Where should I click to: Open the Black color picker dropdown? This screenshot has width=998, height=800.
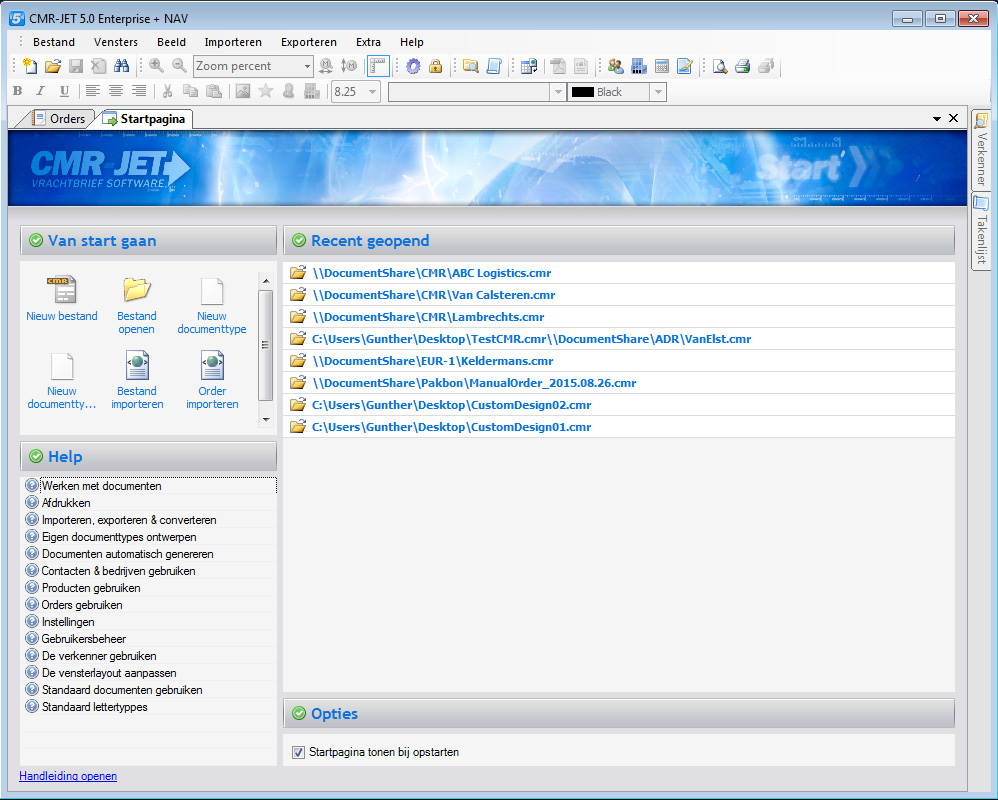point(657,92)
